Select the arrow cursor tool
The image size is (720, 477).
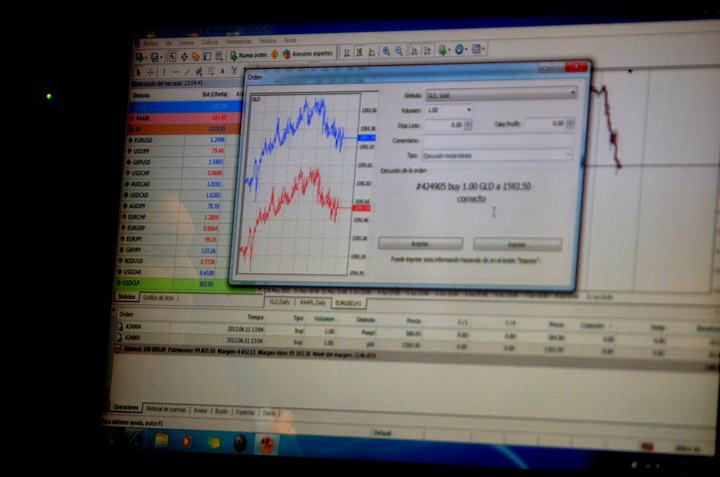point(139,72)
